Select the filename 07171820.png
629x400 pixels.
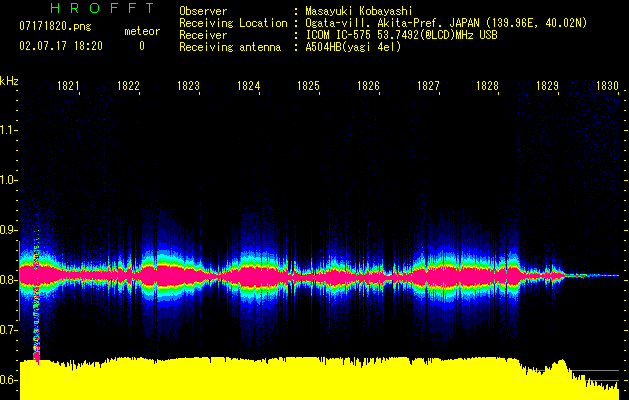55,26
